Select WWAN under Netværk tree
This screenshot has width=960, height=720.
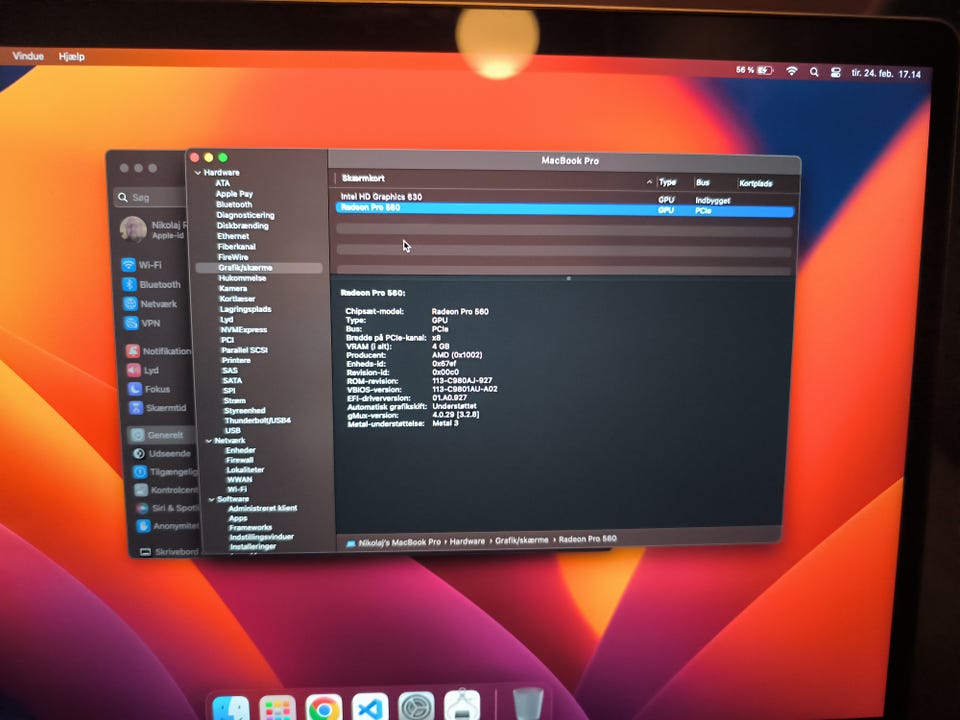pos(239,479)
